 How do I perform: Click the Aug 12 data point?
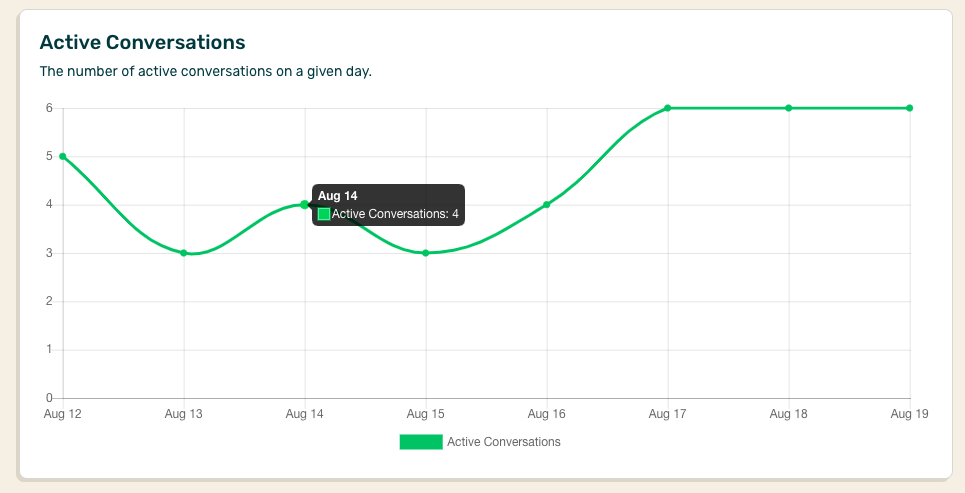click(x=63, y=156)
